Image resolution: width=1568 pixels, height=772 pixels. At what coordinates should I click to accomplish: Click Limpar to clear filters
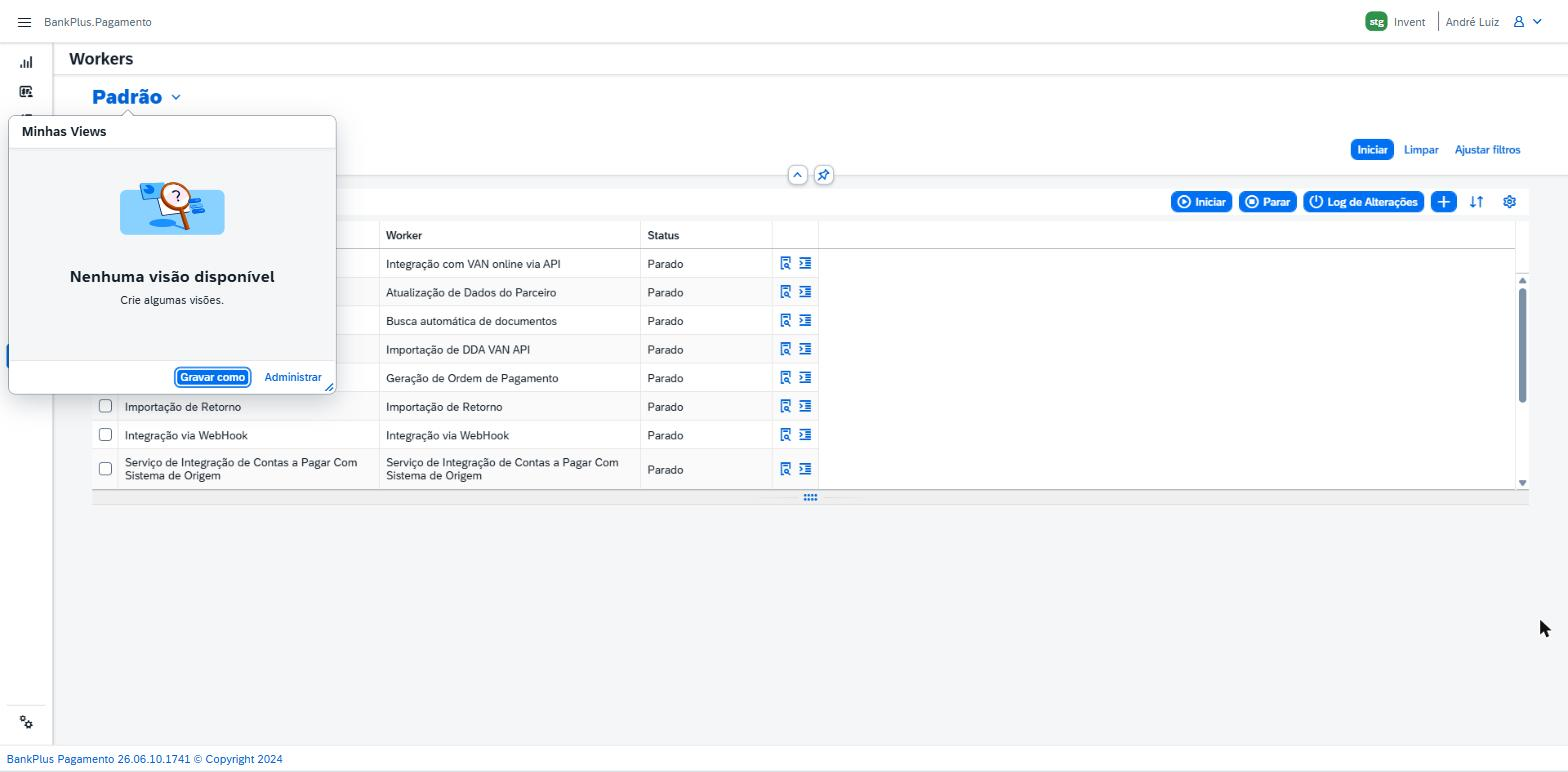pos(1421,150)
